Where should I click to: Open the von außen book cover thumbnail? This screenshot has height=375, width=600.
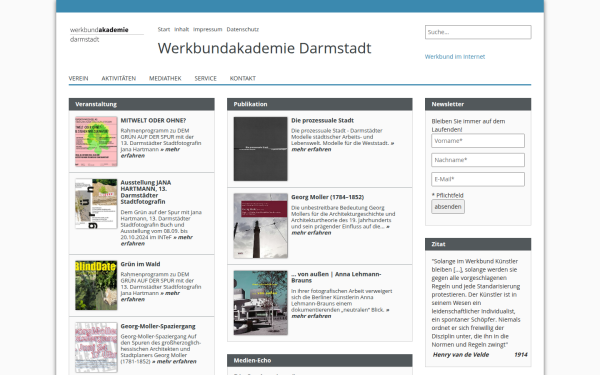[x=261, y=303]
